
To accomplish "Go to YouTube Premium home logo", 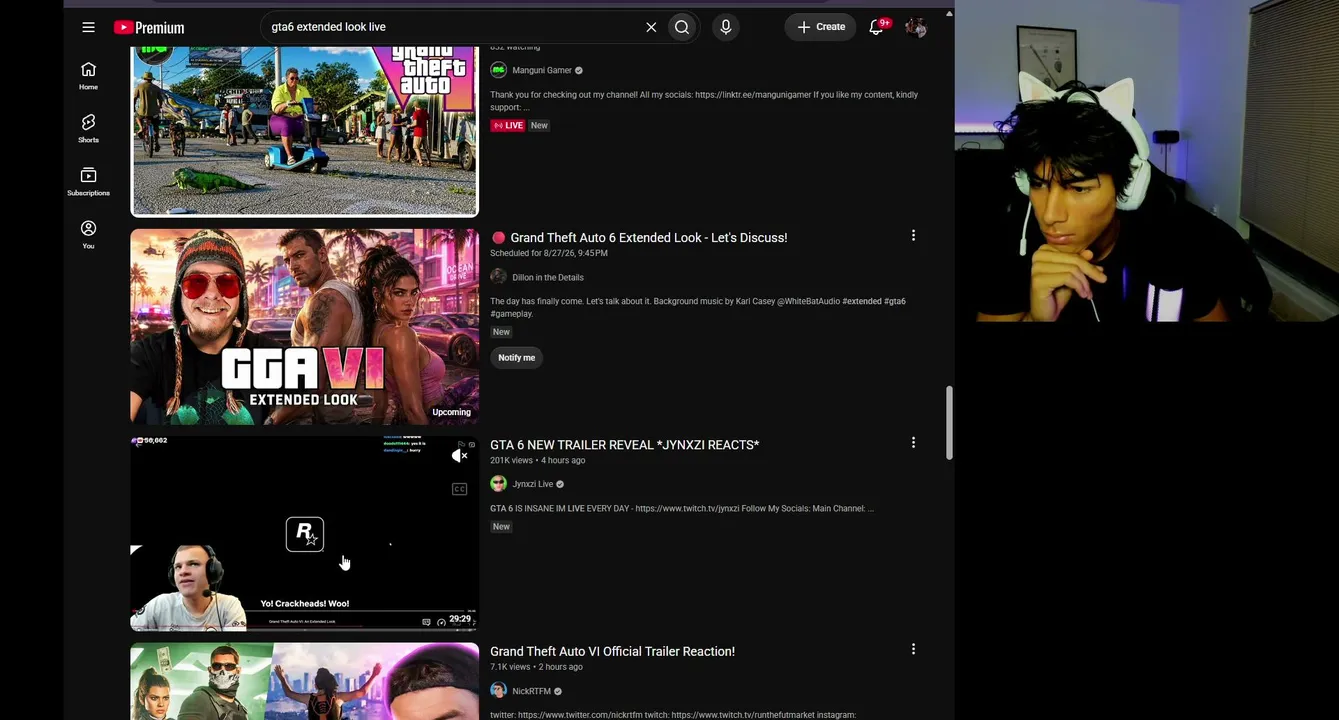I will tap(149, 28).
